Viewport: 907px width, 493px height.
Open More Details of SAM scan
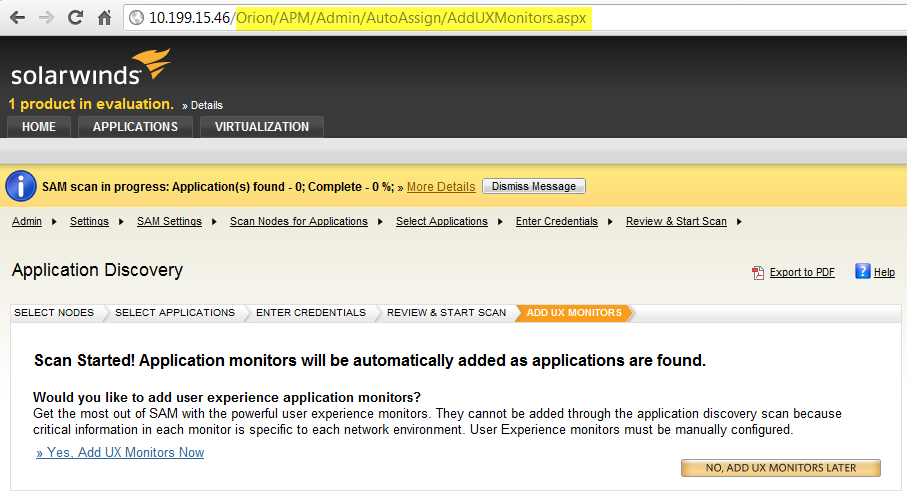[x=441, y=187]
